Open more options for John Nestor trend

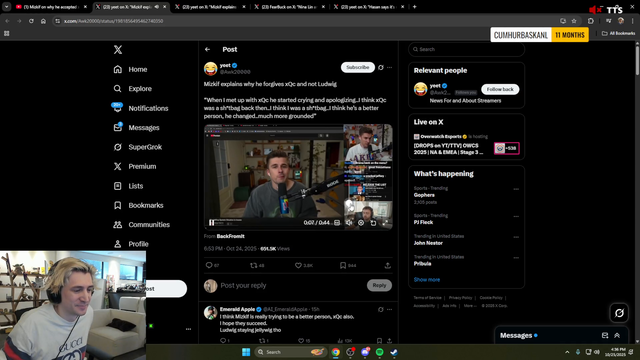click(x=516, y=237)
